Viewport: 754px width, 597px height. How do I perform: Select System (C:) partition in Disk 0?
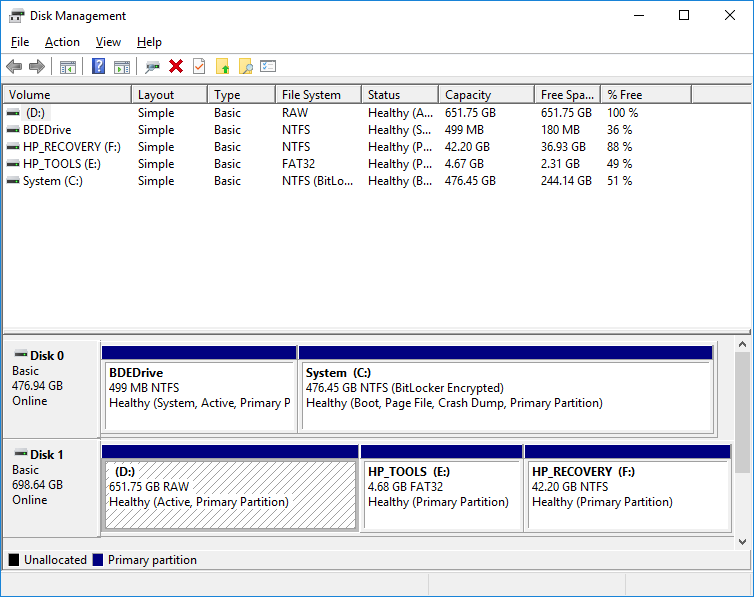(x=505, y=395)
